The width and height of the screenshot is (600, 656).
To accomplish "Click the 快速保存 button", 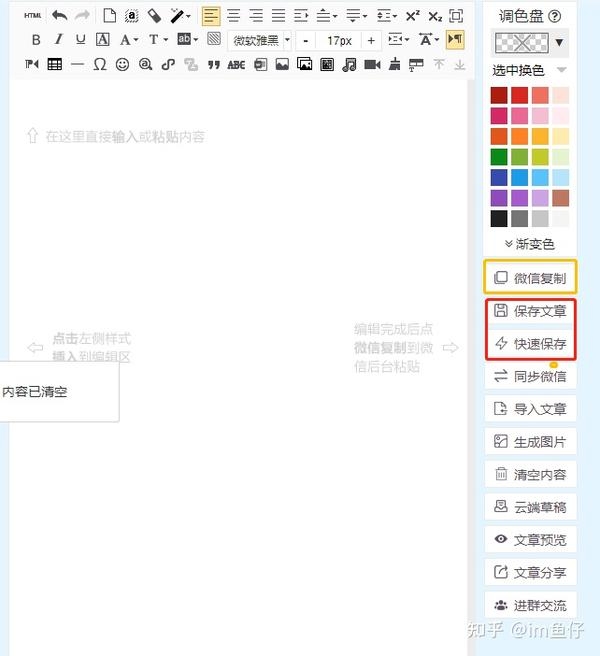I will point(531,344).
